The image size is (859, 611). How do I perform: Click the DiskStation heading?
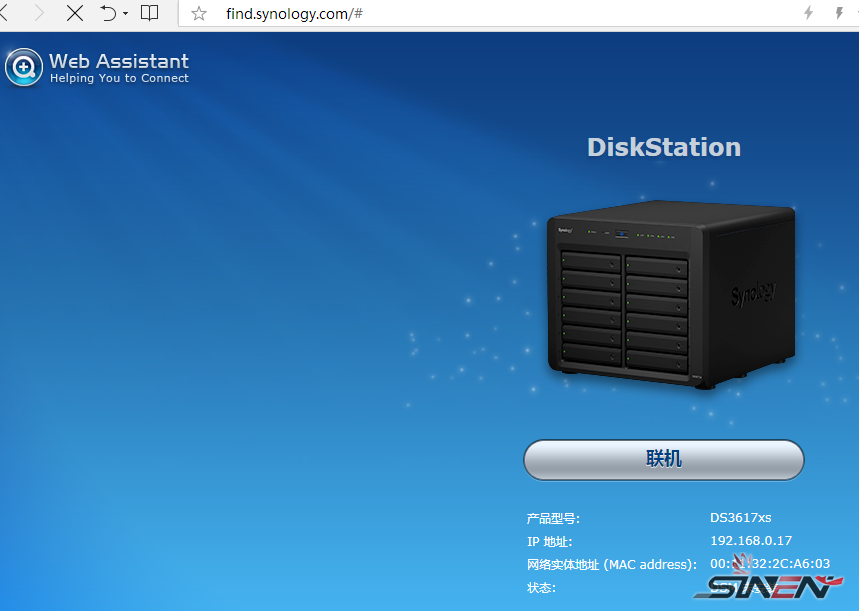pos(664,147)
